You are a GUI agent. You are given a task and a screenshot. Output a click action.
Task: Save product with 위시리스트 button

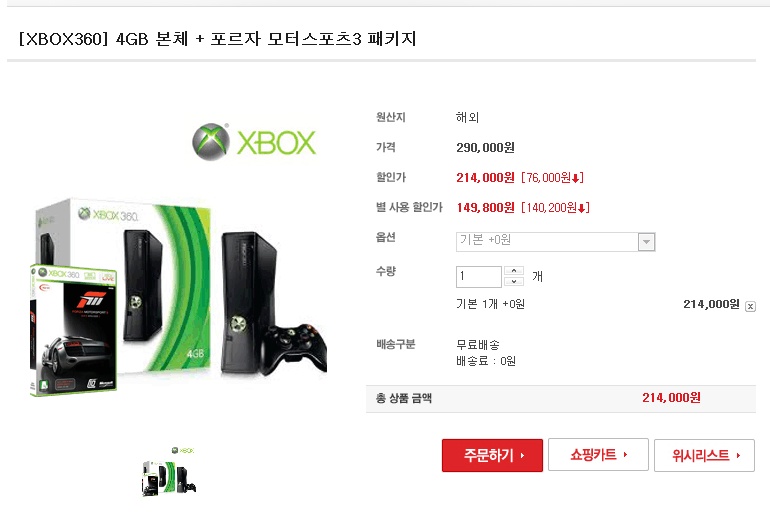704,455
